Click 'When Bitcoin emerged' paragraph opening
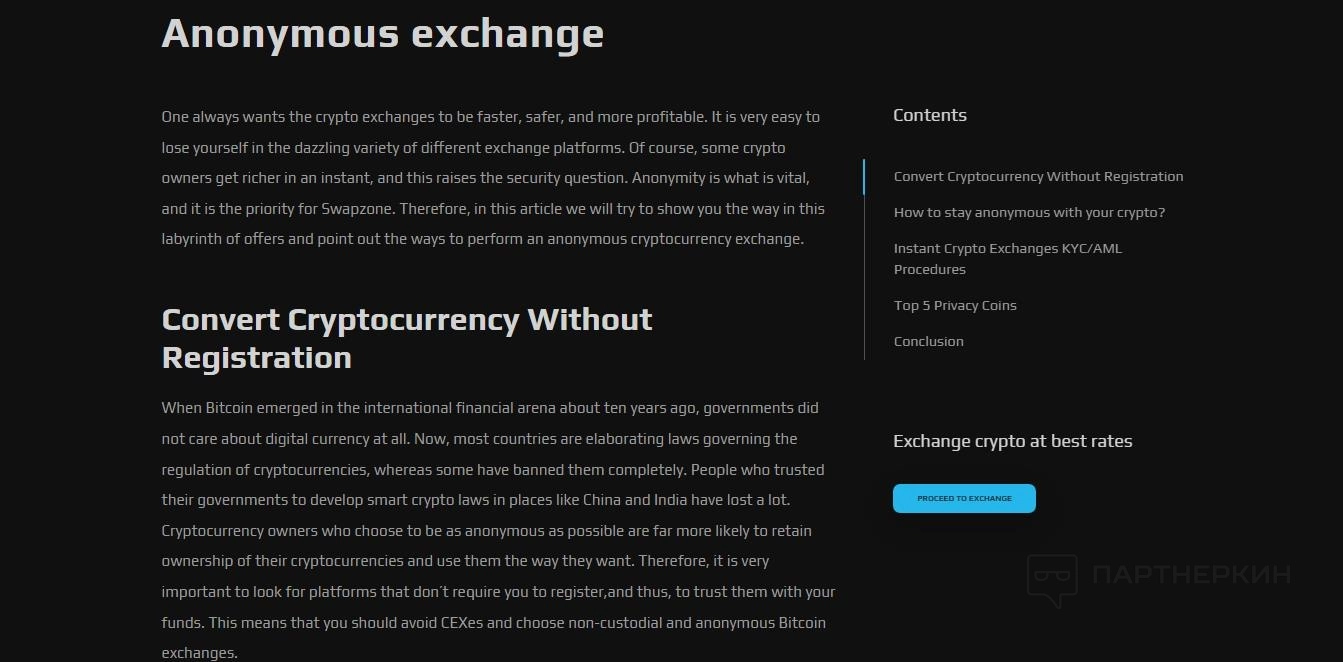The width and height of the screenshot is (1343, 662). [238, 408]
